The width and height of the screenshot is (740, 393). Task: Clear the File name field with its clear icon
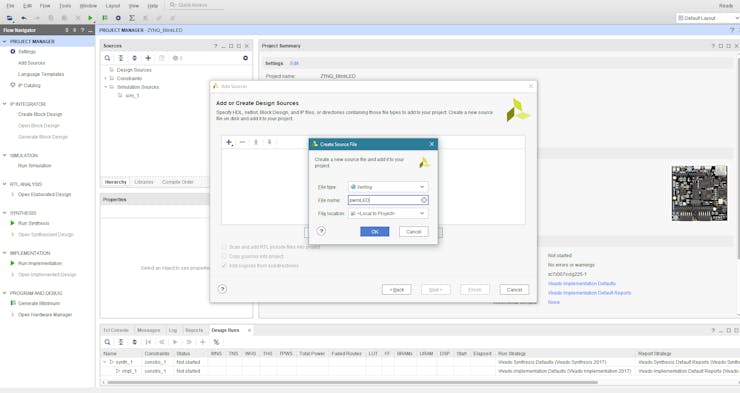point(424,200)
